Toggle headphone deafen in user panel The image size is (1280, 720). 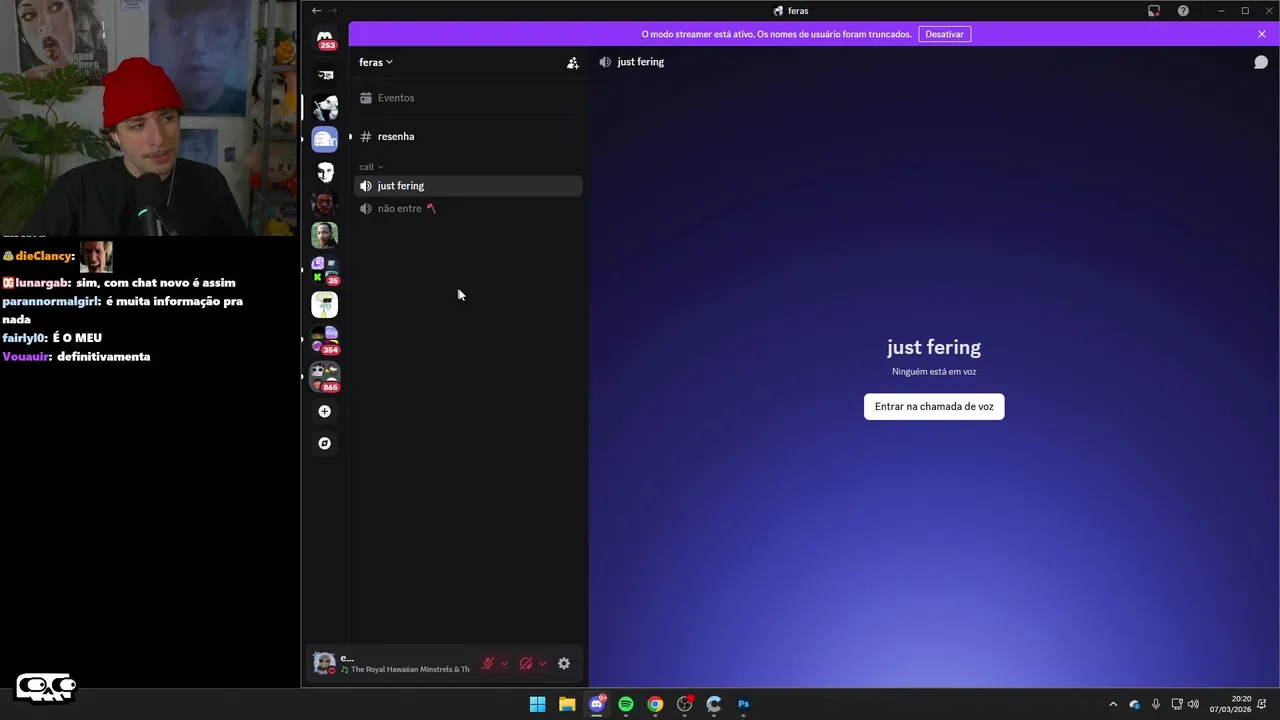[526, 663]
